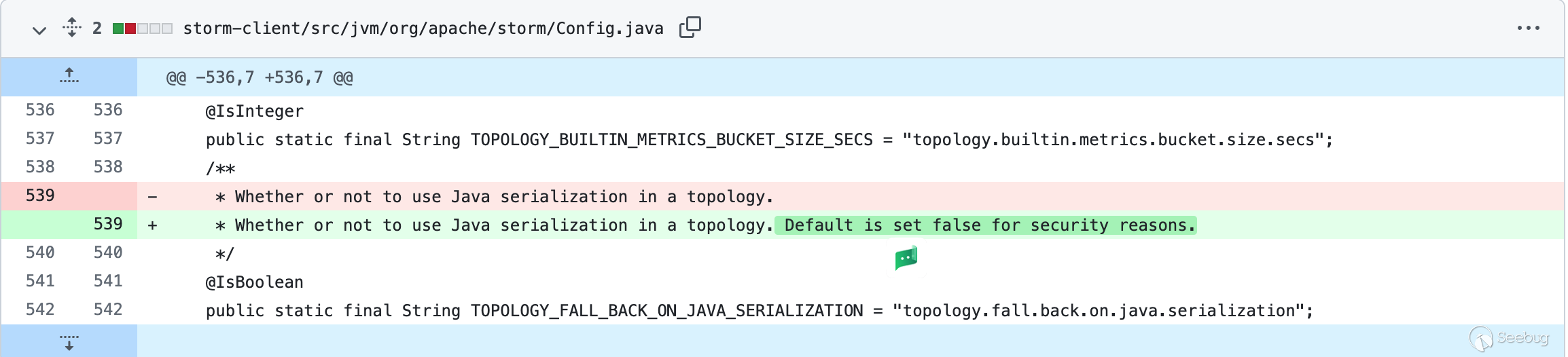Image resolution: width=1568 pixels, height=357 pixels.
Task: Click the @IsInteger annotation on line 536
Action: (254, 111)
